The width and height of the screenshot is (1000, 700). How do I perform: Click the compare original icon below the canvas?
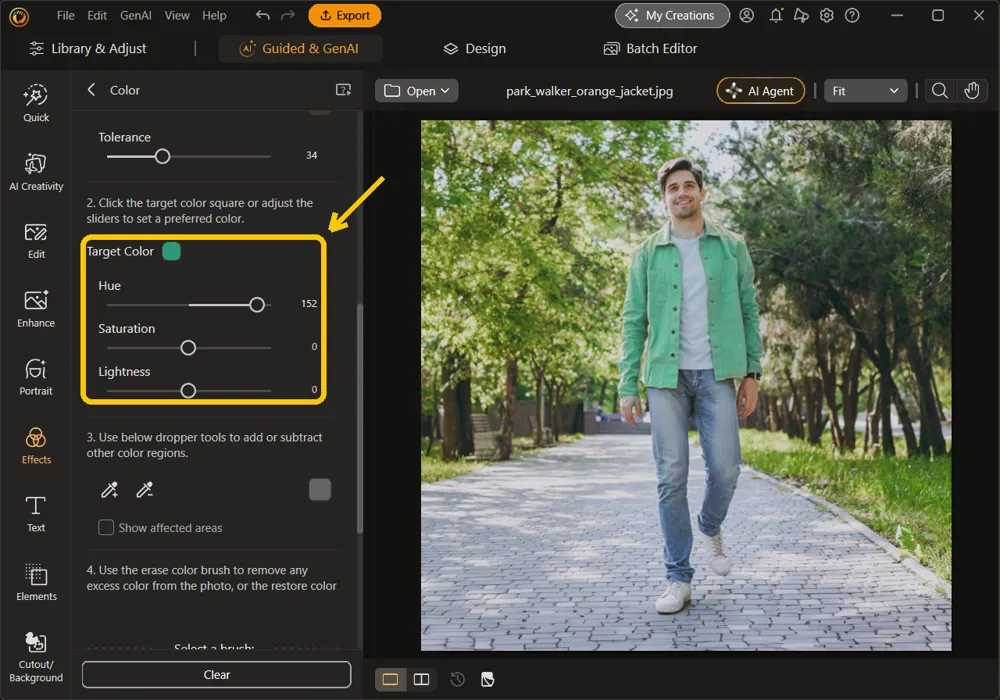pyautogui.click(x=487, y=679)
